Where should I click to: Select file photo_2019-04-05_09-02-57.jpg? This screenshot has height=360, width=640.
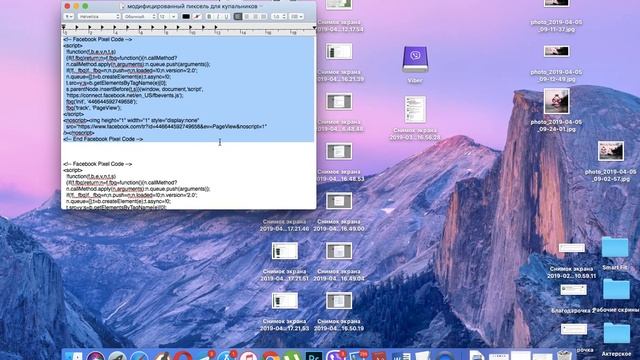click(611, 151)
